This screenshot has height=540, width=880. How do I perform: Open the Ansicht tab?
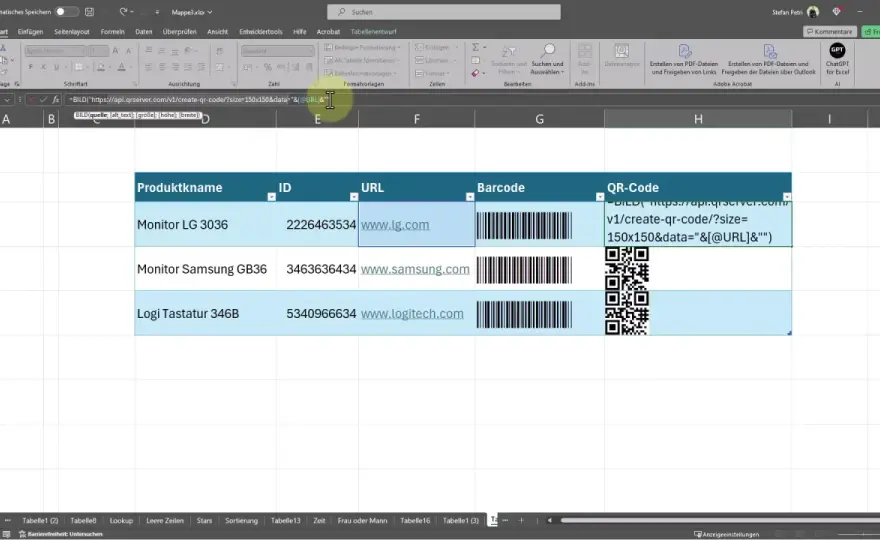(217, 31)
